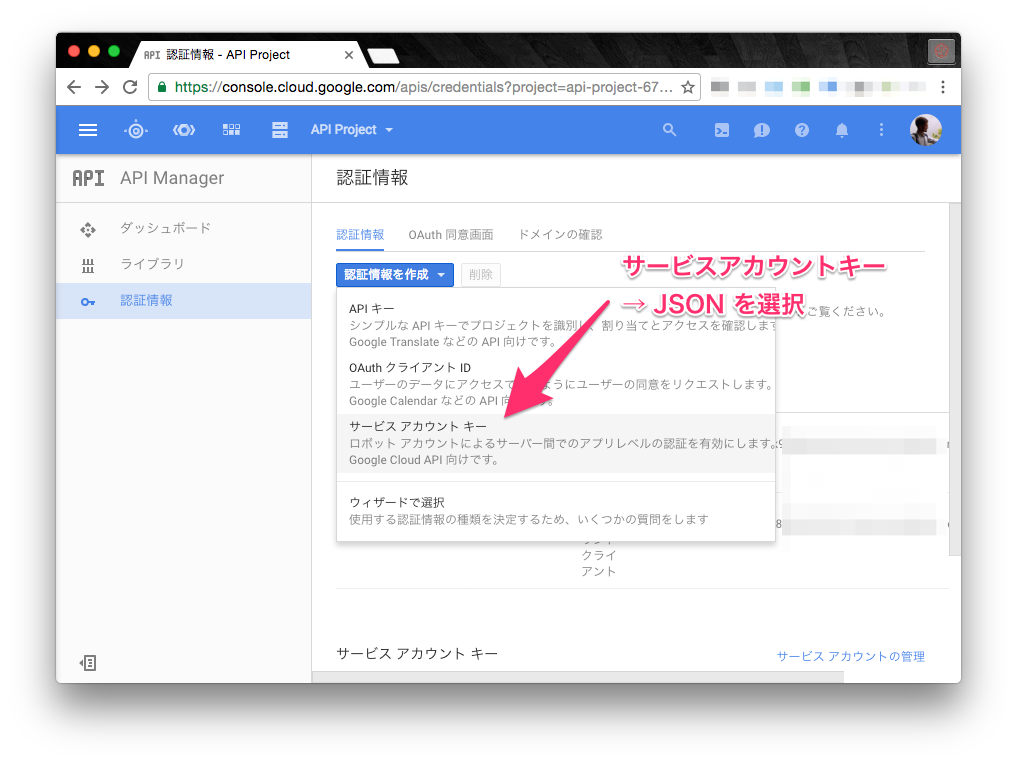Image resolution: width=1017 pixels, height=763 pixels.
Task: Open the hamburger navigation menu
Action: pyautogui.click(x=88, y=130)
